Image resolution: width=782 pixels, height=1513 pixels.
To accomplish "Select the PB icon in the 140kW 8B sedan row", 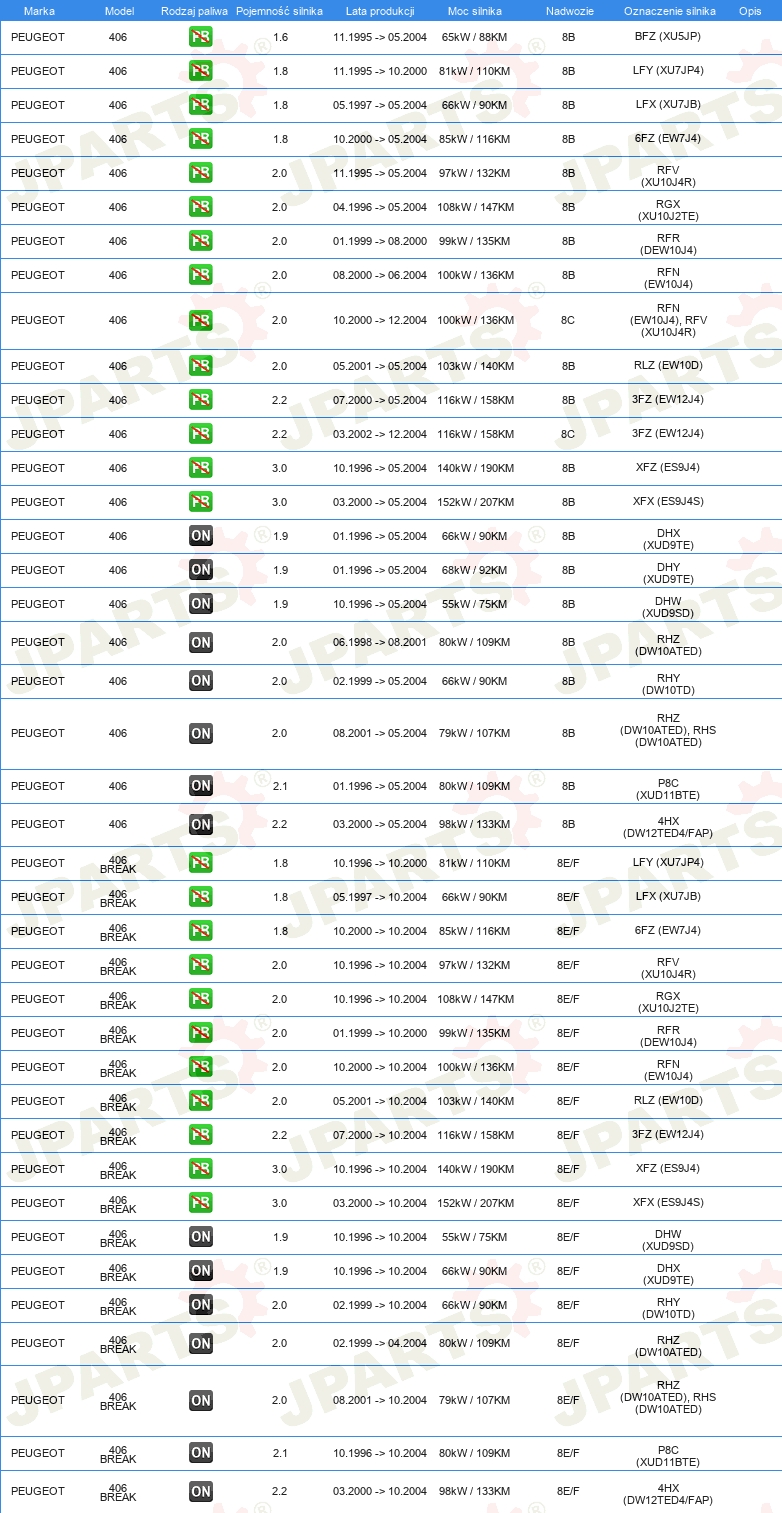I will coord(200,468).
